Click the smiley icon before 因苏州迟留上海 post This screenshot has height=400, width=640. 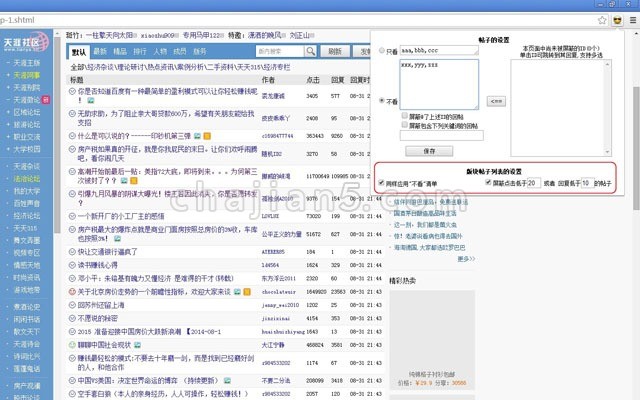(72, 305)
